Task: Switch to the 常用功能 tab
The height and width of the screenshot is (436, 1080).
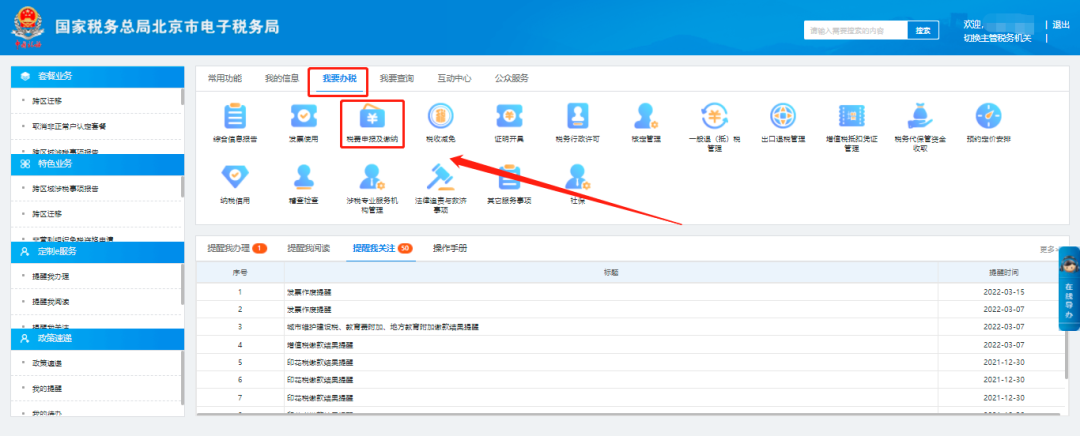Action: [x=225, y=78]
